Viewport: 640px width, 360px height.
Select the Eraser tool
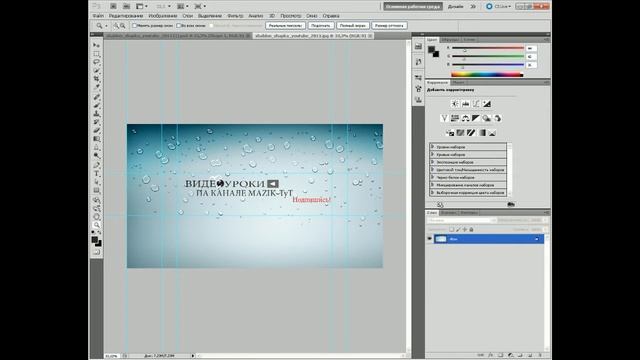point(96,131)
